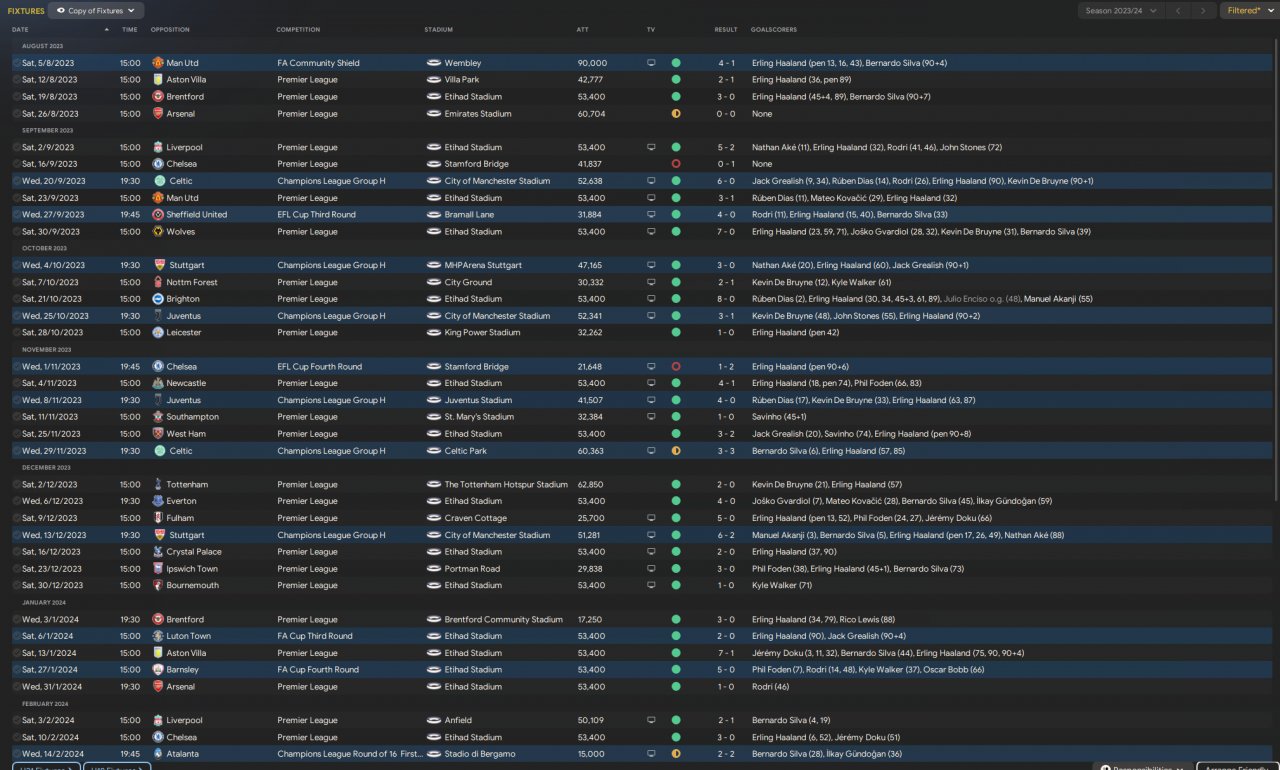1280x770 pixels.
Task: Click the Arsenal badge on 26/8/2023 row
Action: point(158,114)
